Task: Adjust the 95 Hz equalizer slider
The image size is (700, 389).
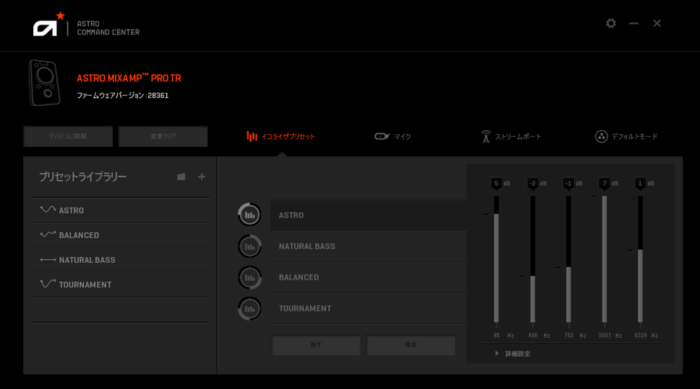Action: [496, 259]
